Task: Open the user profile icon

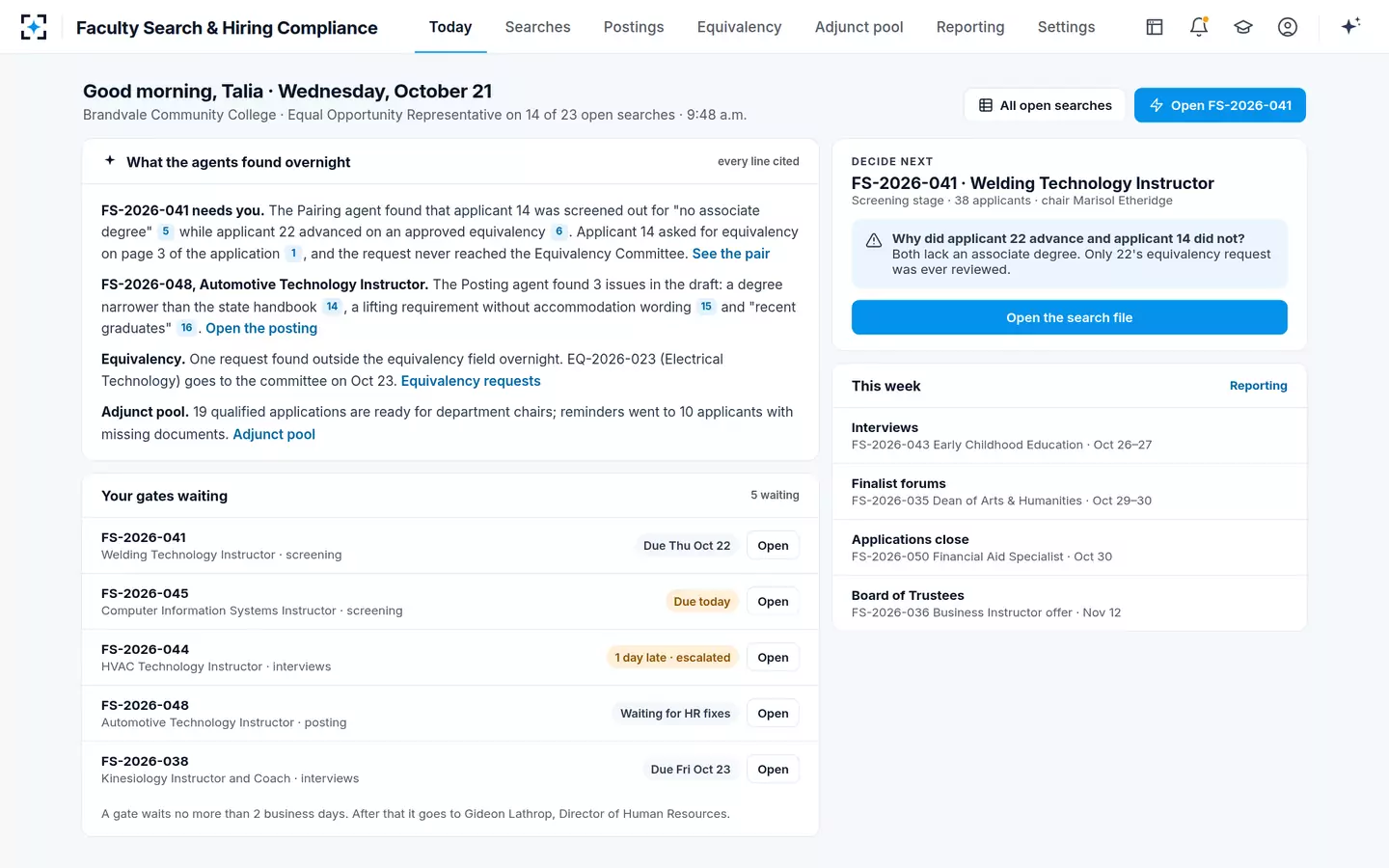Action: pyautogui.click(x=1288, y=27)
